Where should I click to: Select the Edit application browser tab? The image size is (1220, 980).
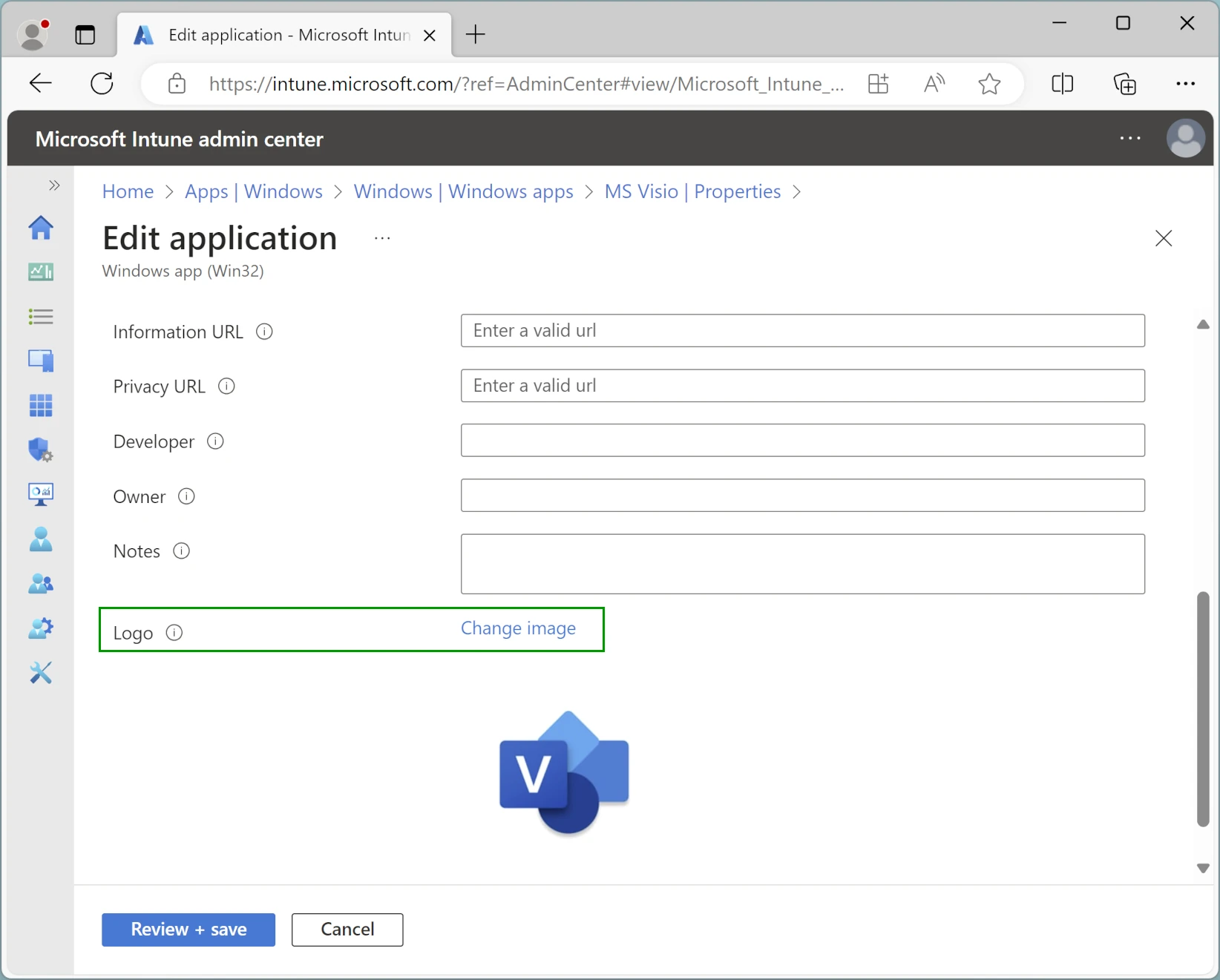pyautogui.click(x=284, y=35)
